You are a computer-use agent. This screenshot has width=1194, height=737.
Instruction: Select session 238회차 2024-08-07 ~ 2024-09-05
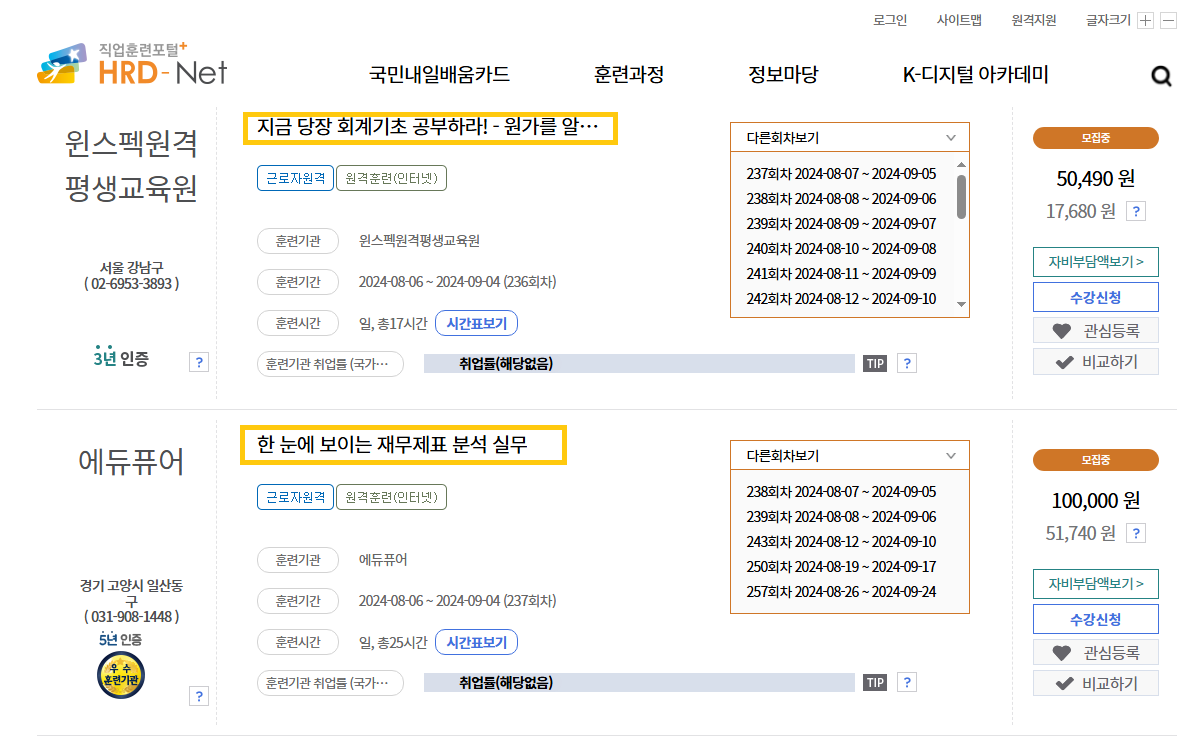tap(841, 492)
